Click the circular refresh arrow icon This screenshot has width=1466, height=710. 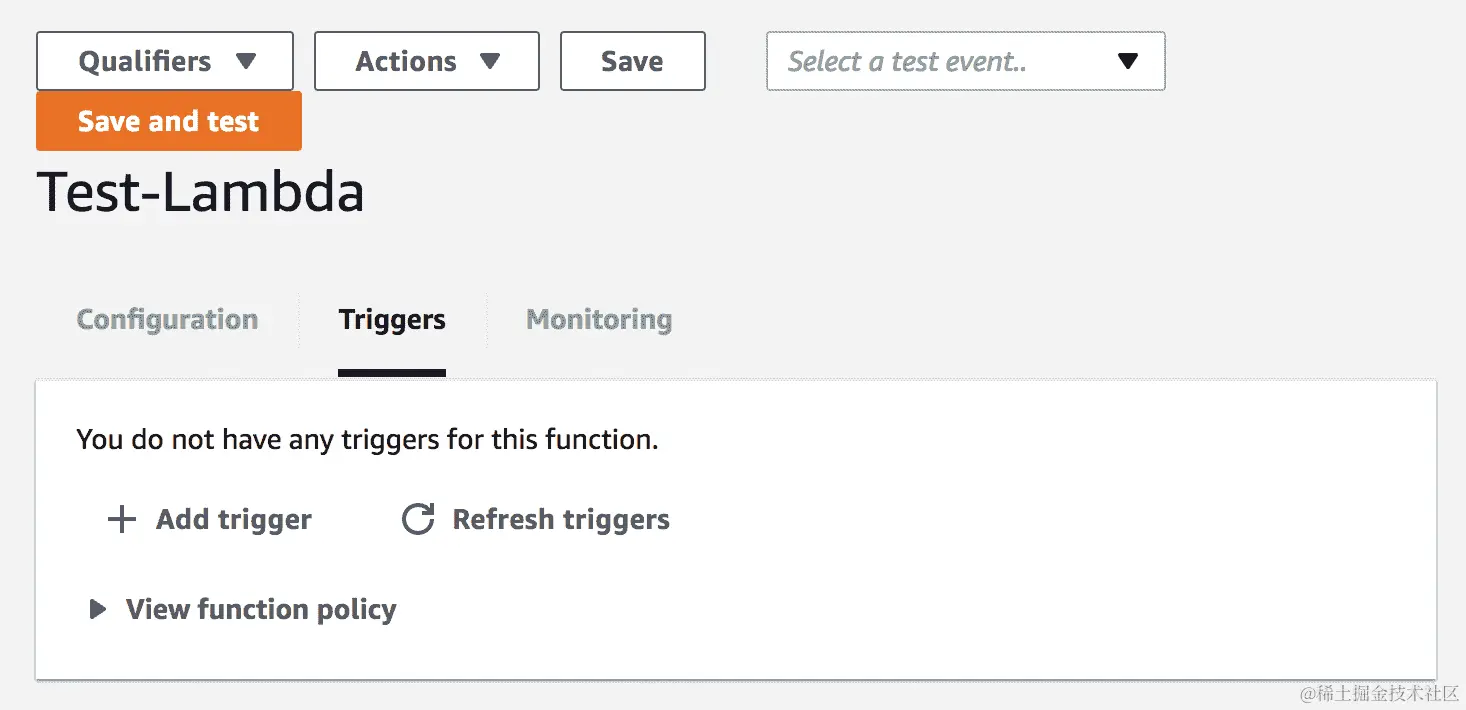(x=418, y=520)
